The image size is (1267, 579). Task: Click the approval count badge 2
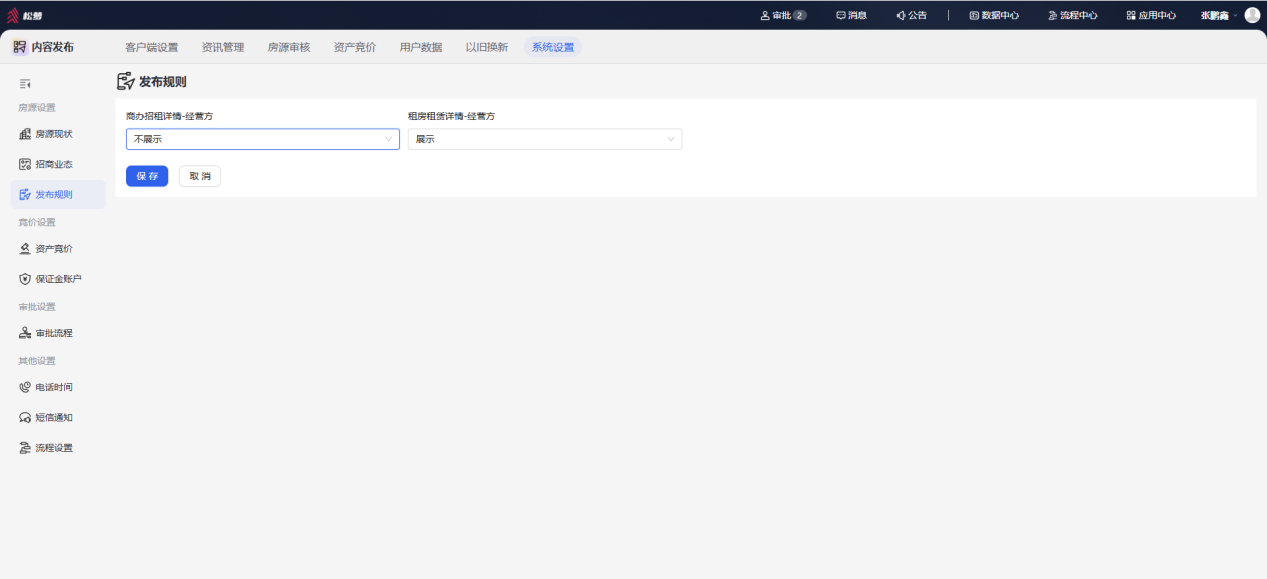pyautogui.click(x=800, y=15)
